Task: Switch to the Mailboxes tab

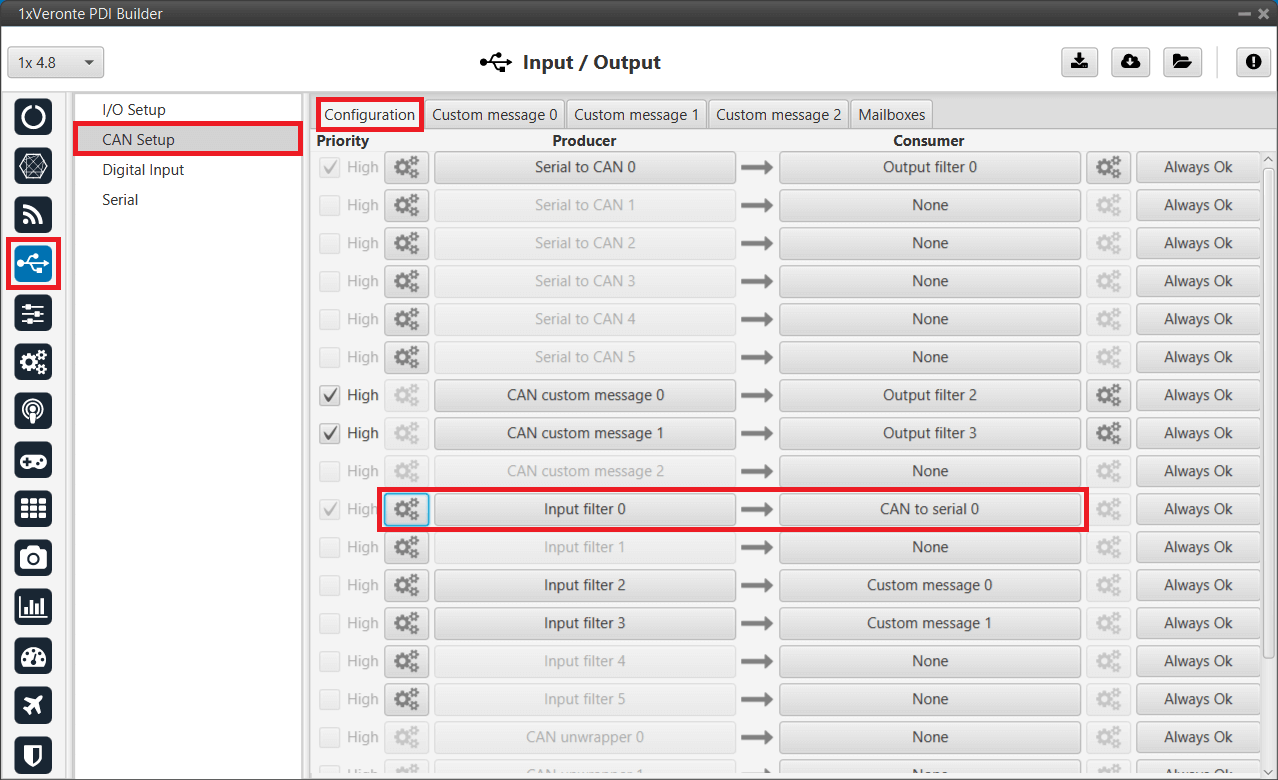Action: [x=892, y=114]
